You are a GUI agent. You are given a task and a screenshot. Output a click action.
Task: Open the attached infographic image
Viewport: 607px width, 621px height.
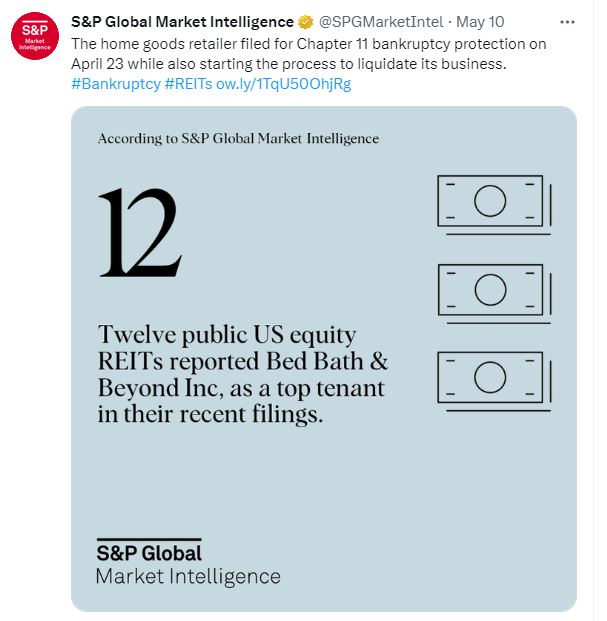pos(323,450)
